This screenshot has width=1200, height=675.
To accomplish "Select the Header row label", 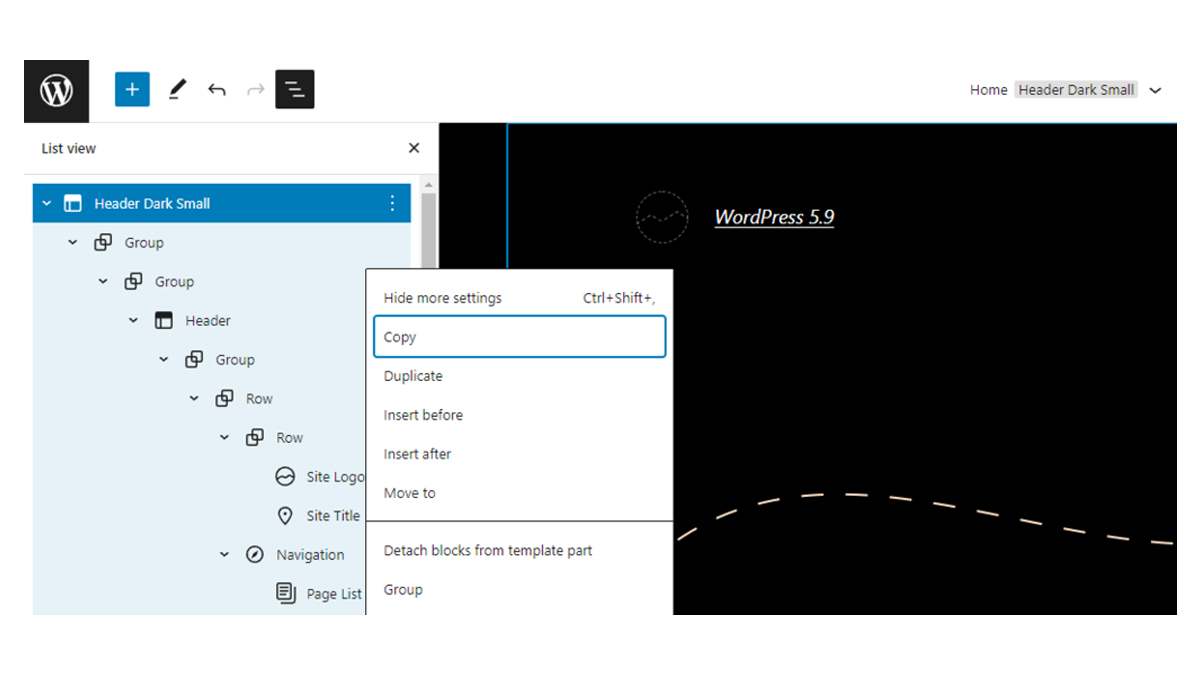I will (208, 321).
